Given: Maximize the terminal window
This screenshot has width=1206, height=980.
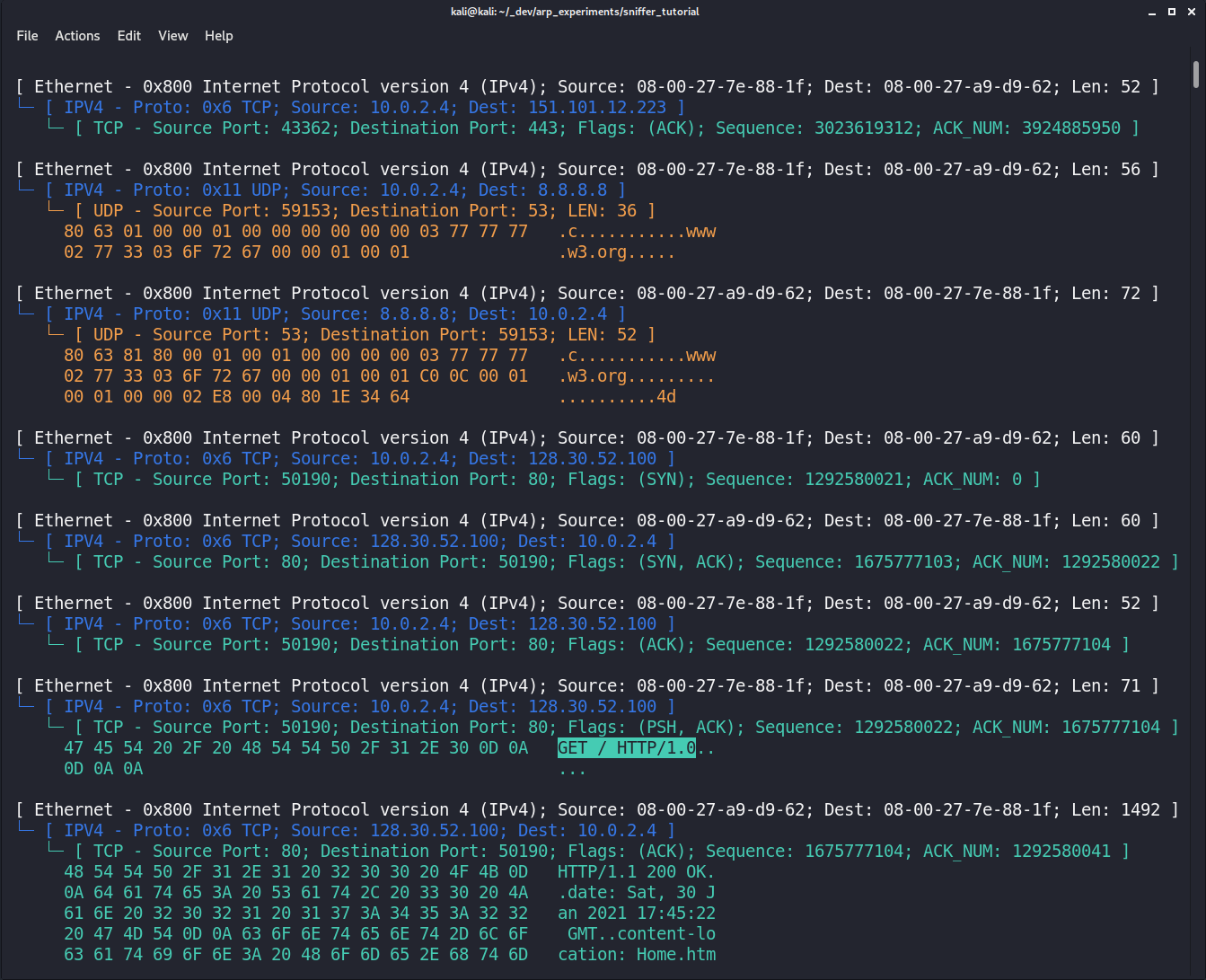Looking at the screenshot, I should [x=1172, y=12].
